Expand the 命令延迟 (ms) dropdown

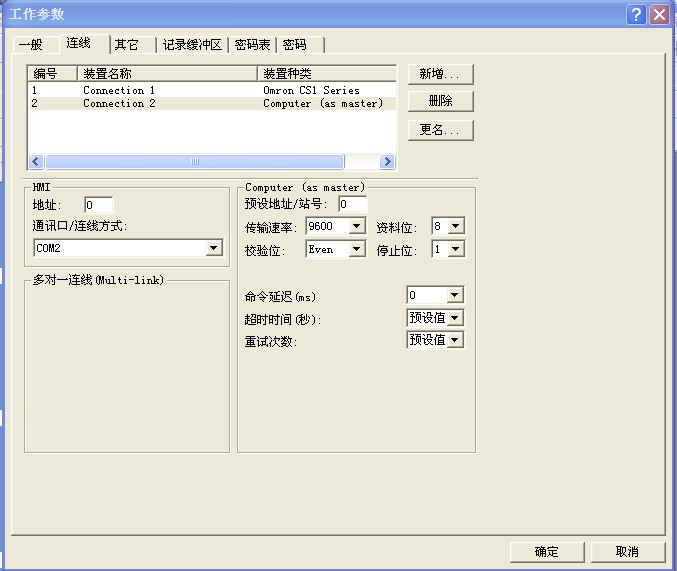pos(455,295)
